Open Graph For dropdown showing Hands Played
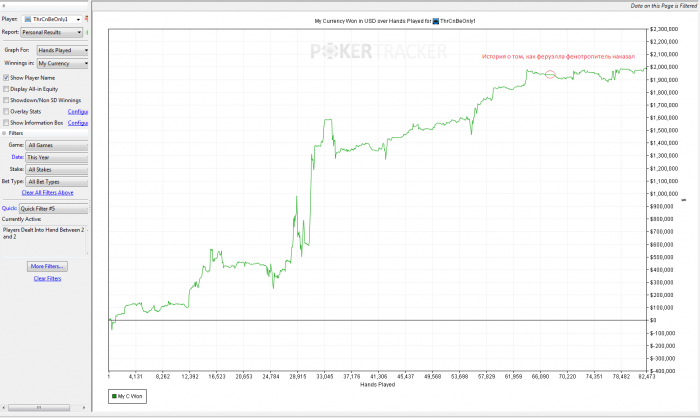Image resolution: width=700 pixels, height=418 pixels. [x=62, y=50]
